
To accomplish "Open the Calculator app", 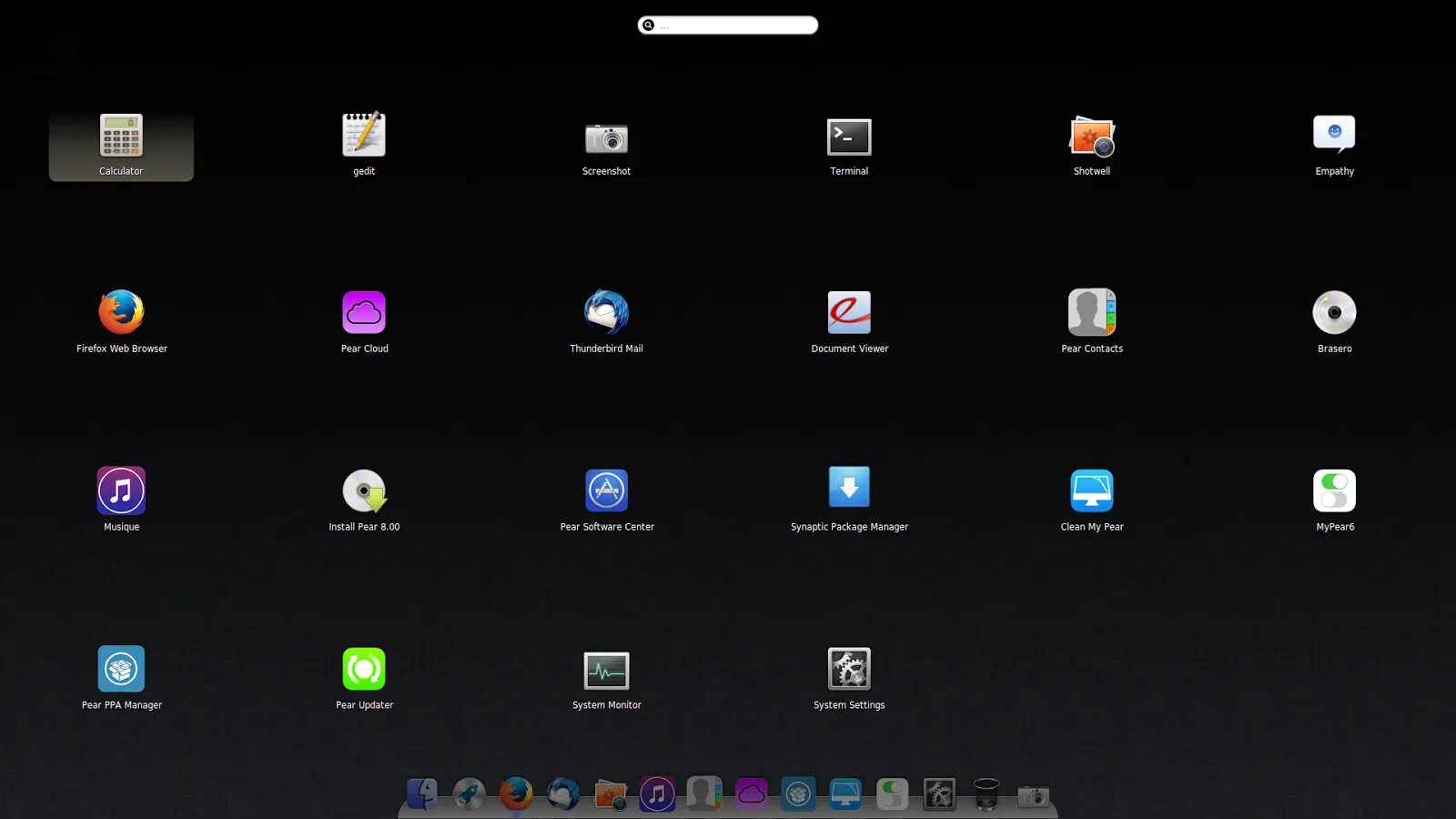I will (x=121, y=146).
